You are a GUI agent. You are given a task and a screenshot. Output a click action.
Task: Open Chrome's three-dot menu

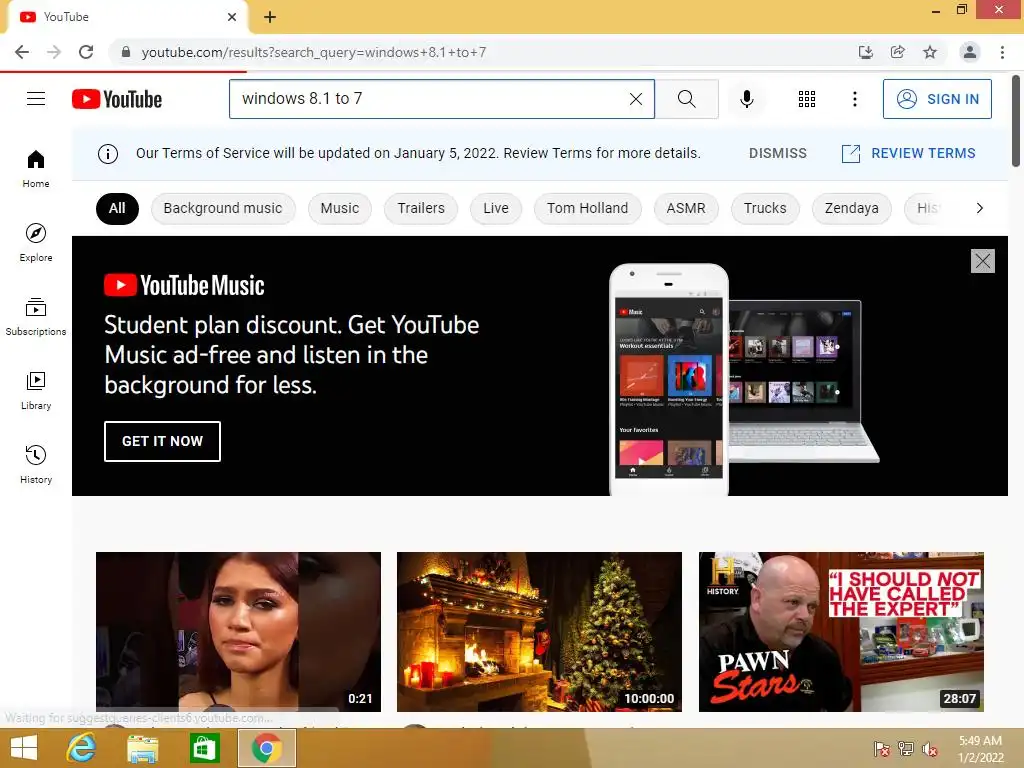tap(1002, 52)
